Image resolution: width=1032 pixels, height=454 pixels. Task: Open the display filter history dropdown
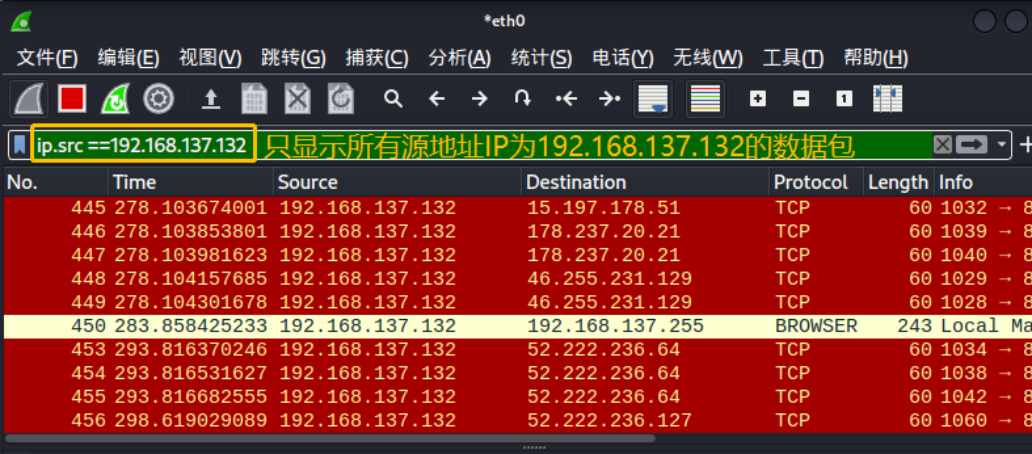1002,144
